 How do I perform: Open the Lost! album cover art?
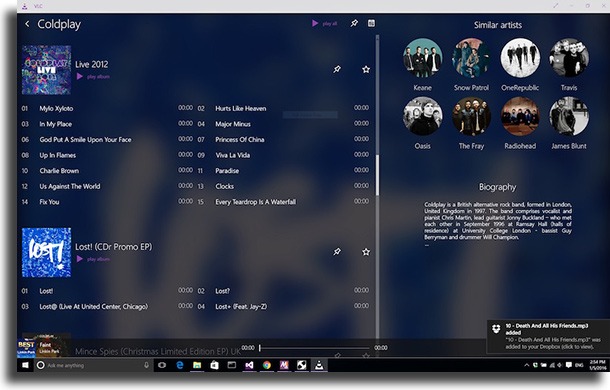click(46, 253)
